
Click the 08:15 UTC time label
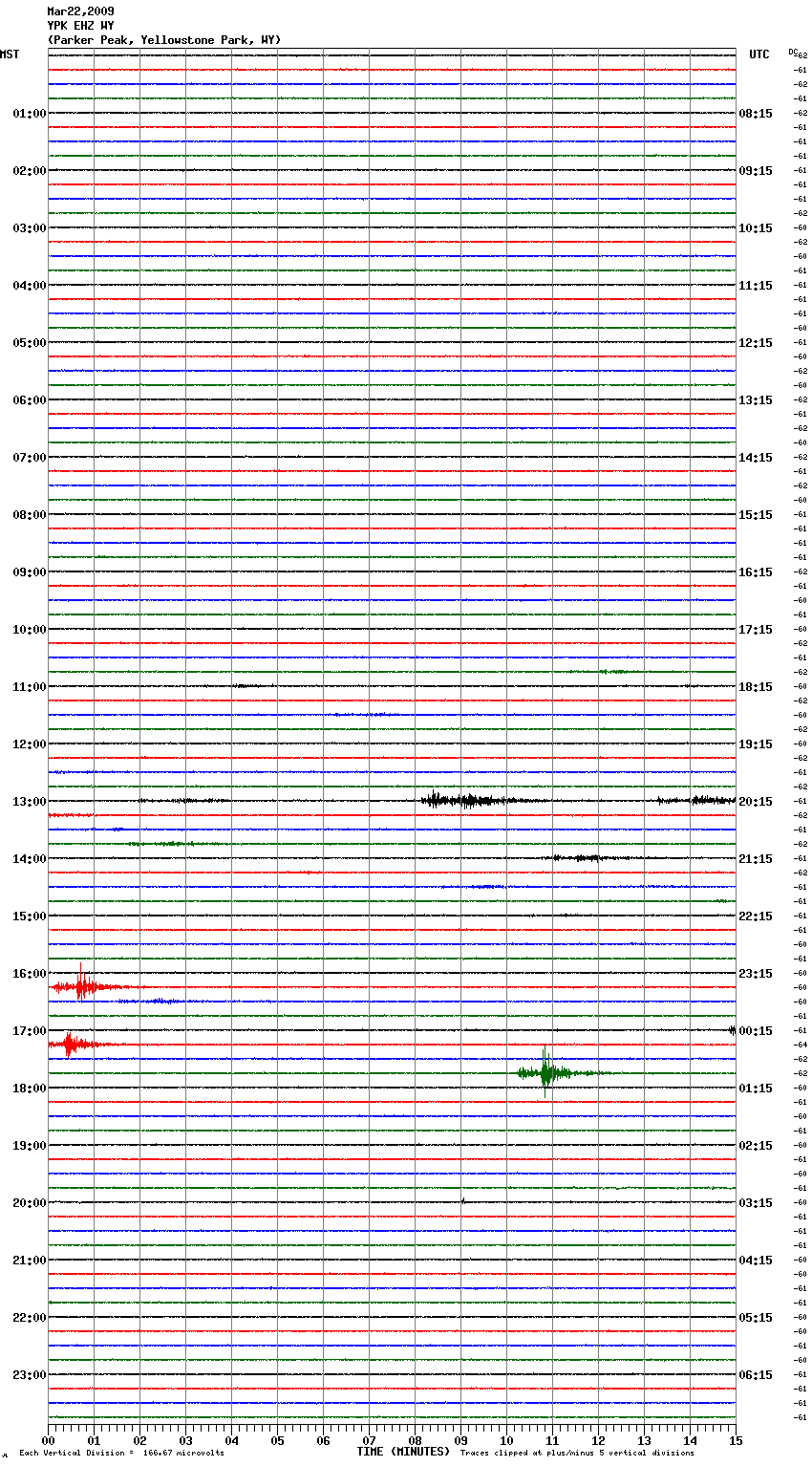click(x=756, y=114)
